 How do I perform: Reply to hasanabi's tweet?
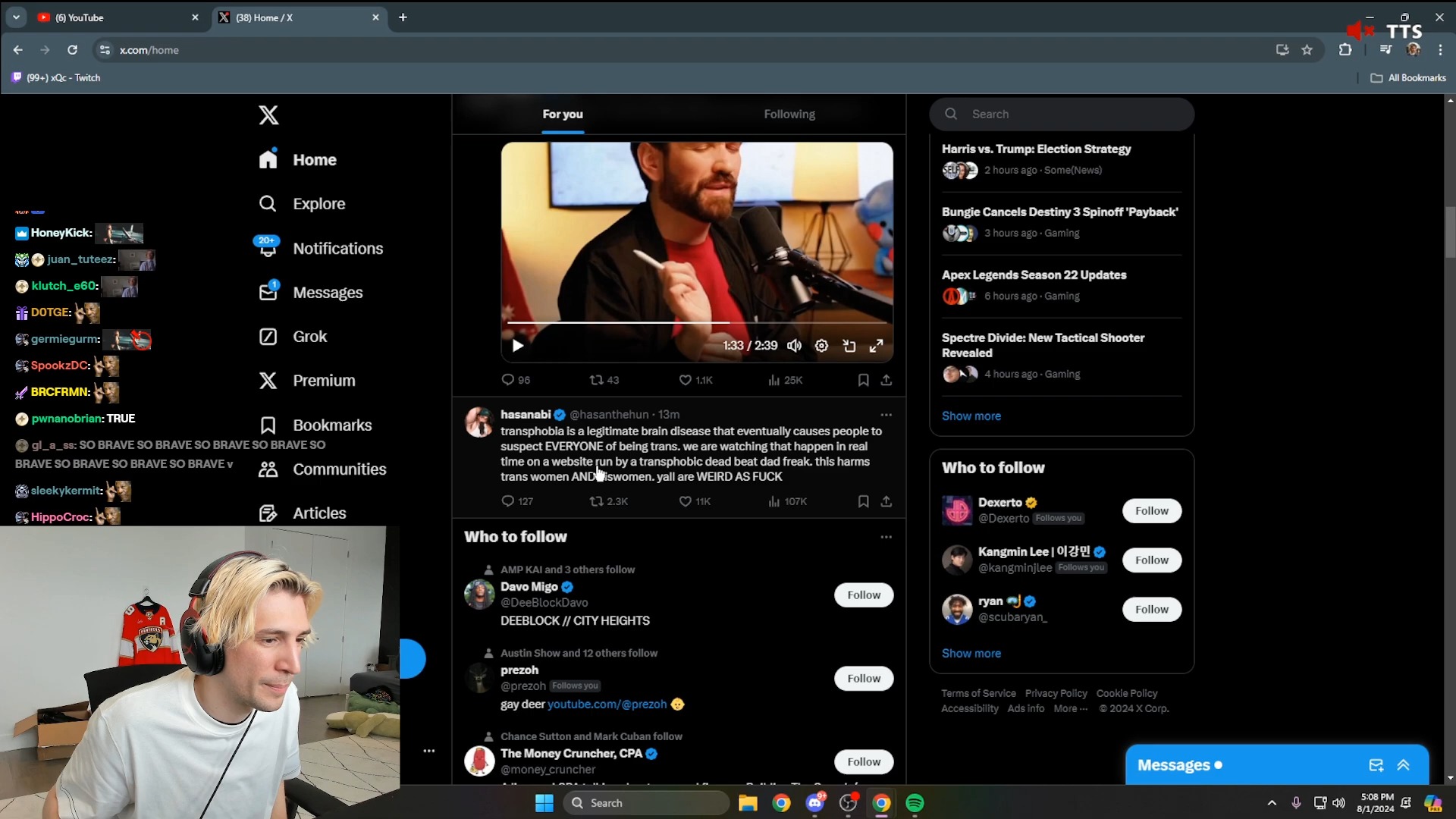pos(517,501)
